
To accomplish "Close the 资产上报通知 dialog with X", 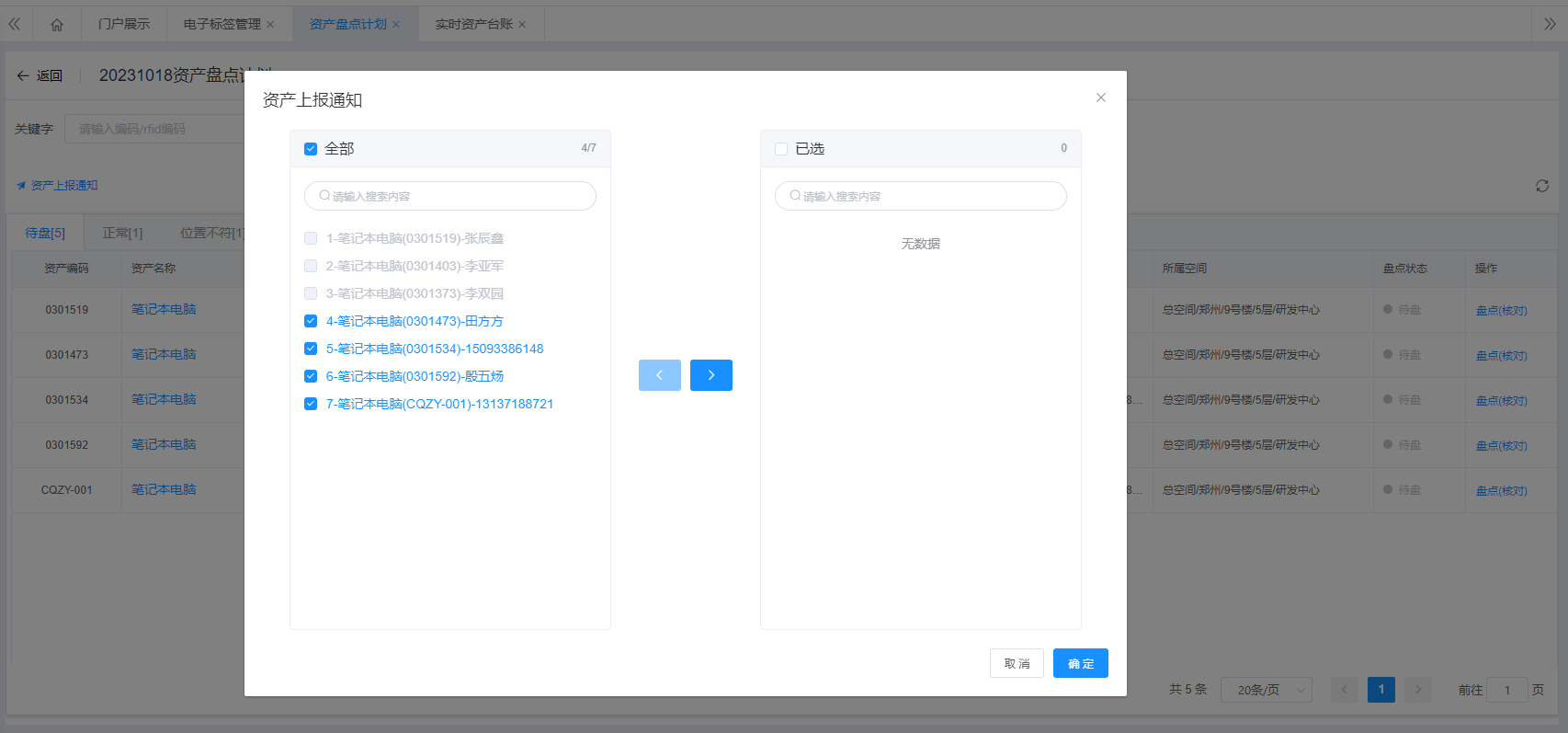I will coord(1100,97).
